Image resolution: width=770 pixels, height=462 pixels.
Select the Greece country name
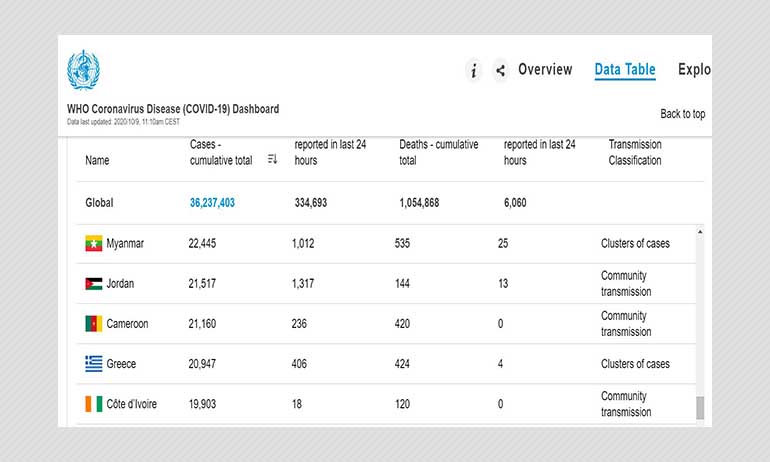coord(121,364)
